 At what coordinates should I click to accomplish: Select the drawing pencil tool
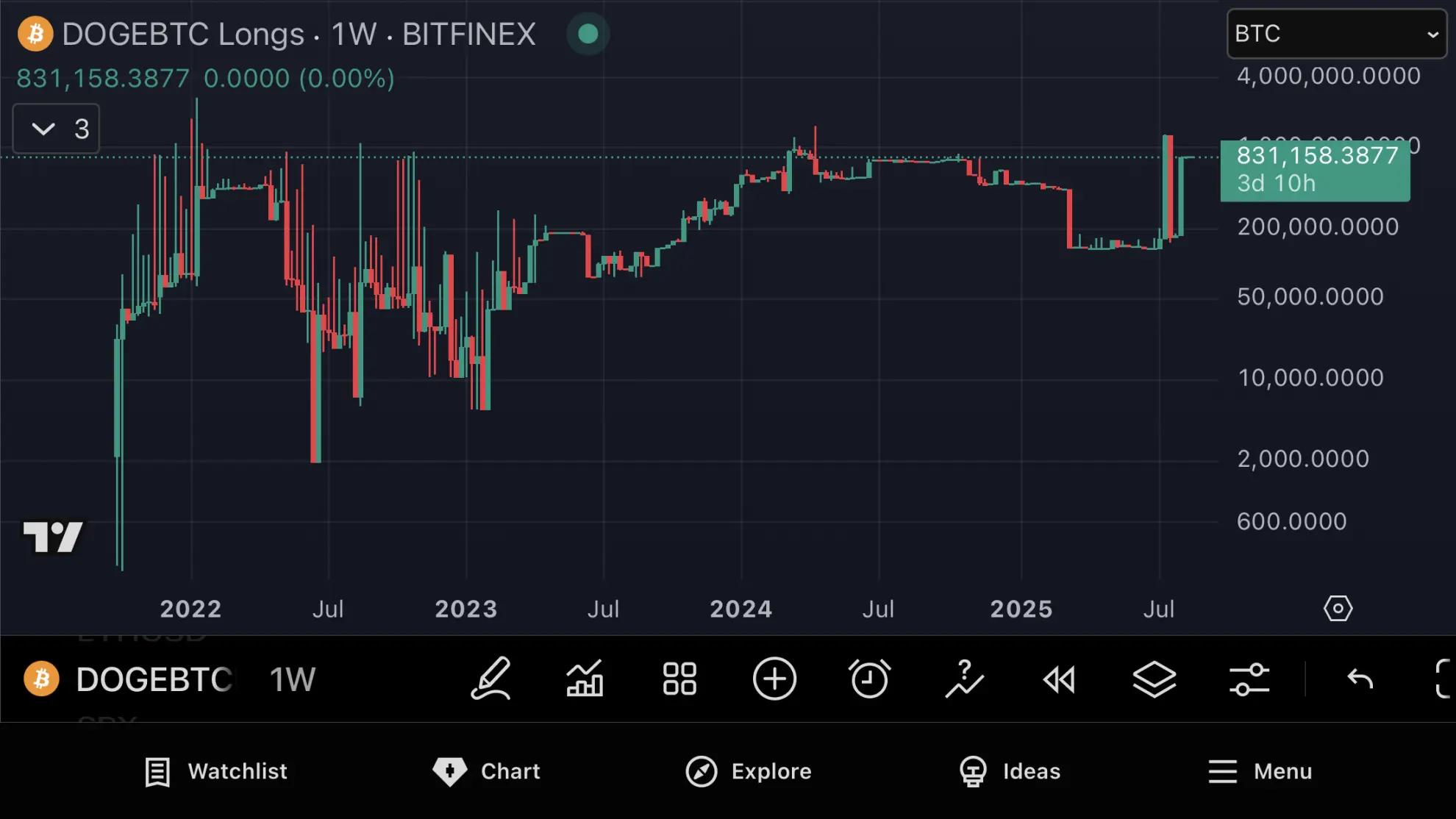tap(490, 679)
